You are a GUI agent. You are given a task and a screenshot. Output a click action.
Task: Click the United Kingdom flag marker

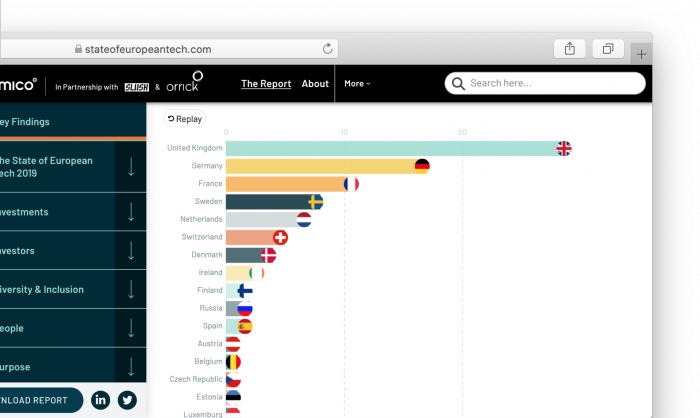[564, 148]
